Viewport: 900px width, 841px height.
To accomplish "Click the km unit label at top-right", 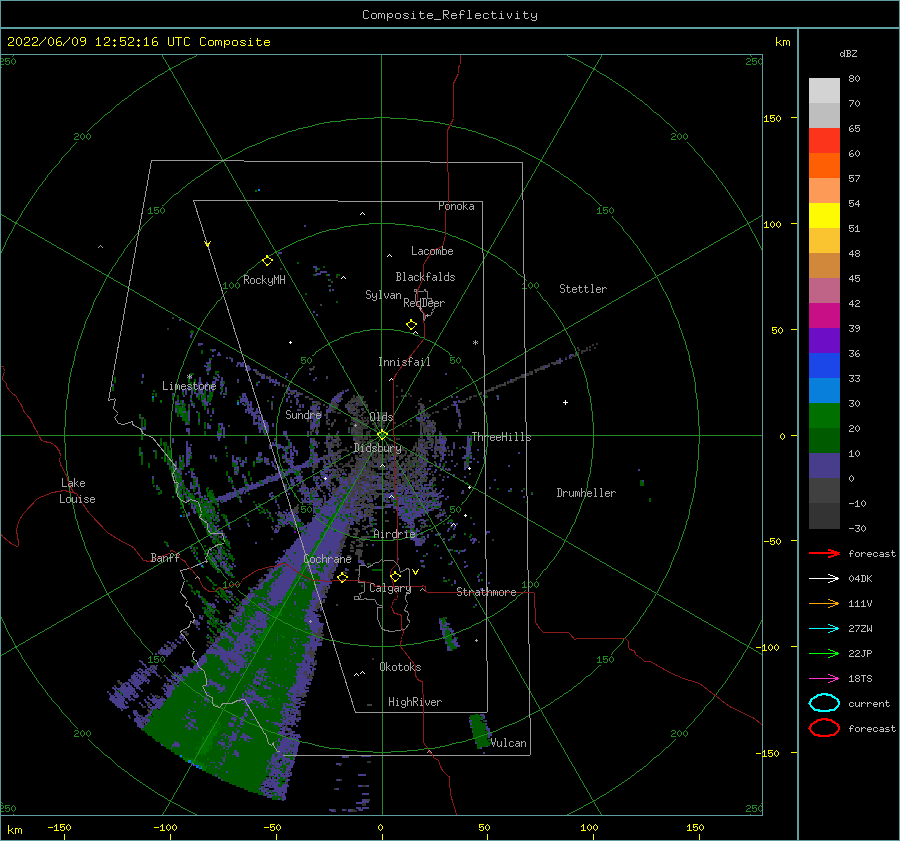I will click(782, 42).
